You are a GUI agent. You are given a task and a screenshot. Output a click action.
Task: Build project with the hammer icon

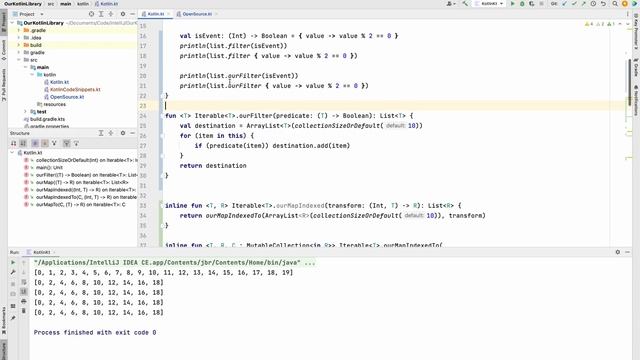[465, 4]
